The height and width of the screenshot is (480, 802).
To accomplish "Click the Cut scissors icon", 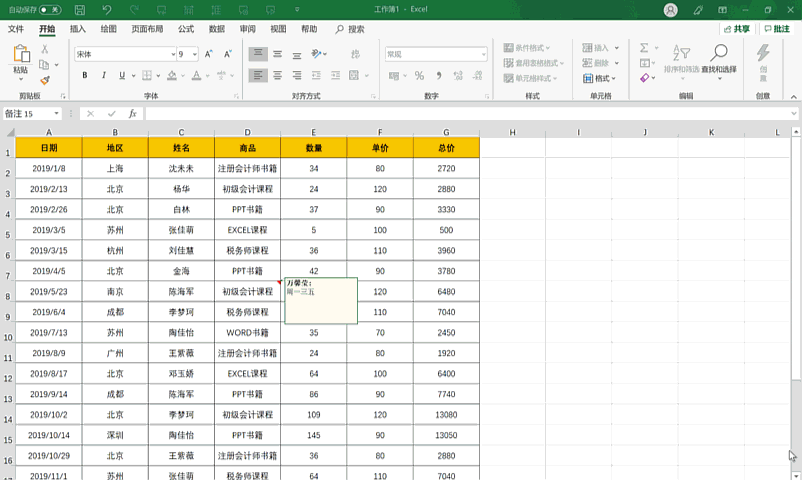I will click(43, 48).
